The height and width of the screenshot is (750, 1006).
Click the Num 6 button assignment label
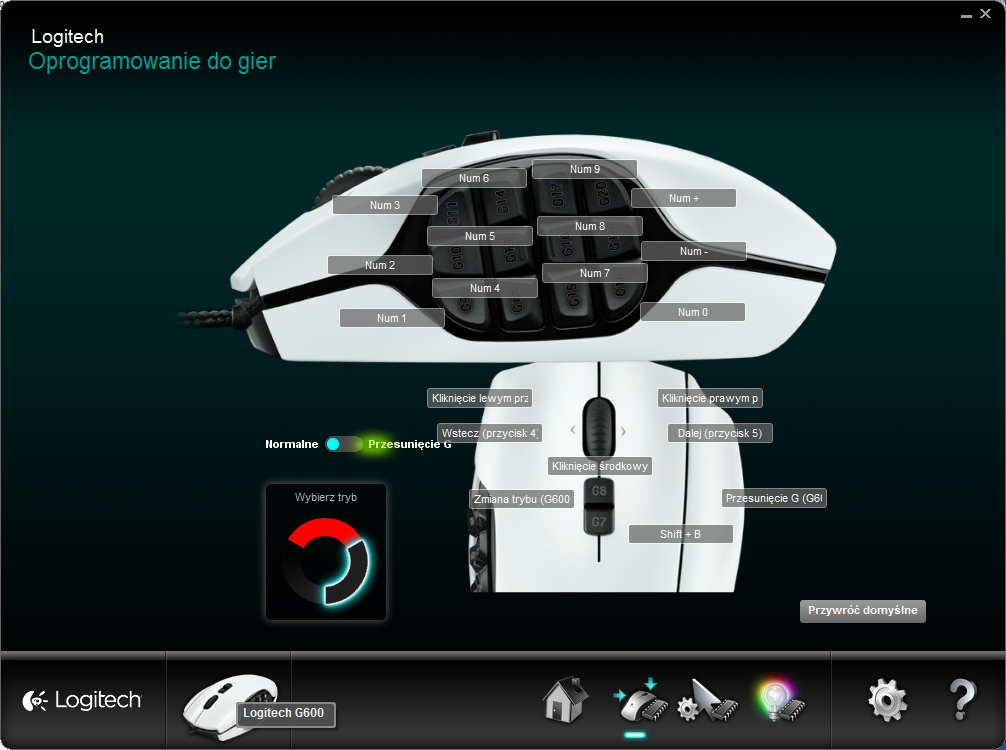tap(474, 178)
